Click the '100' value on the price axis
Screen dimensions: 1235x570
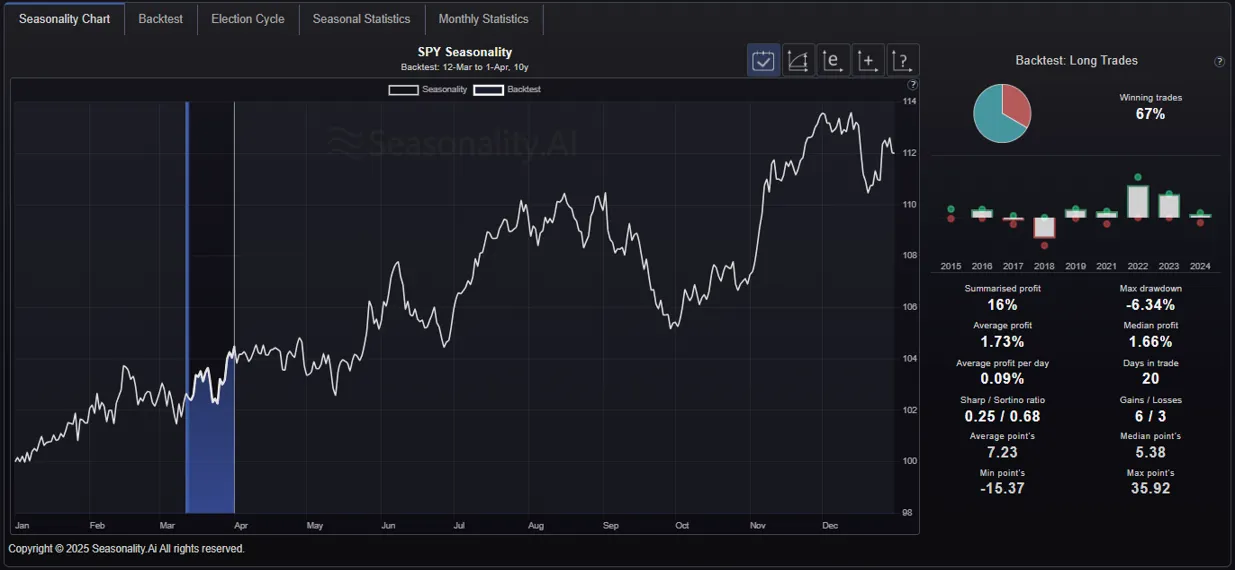[909, 461]
